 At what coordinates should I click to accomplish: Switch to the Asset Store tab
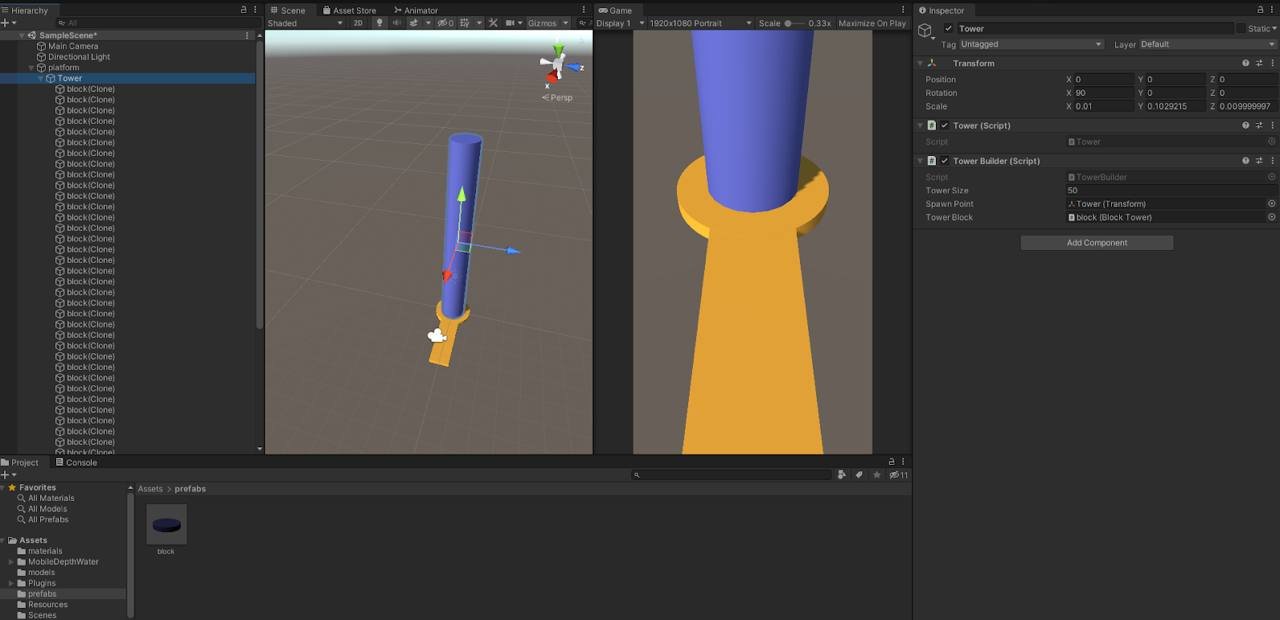[349, 10]
